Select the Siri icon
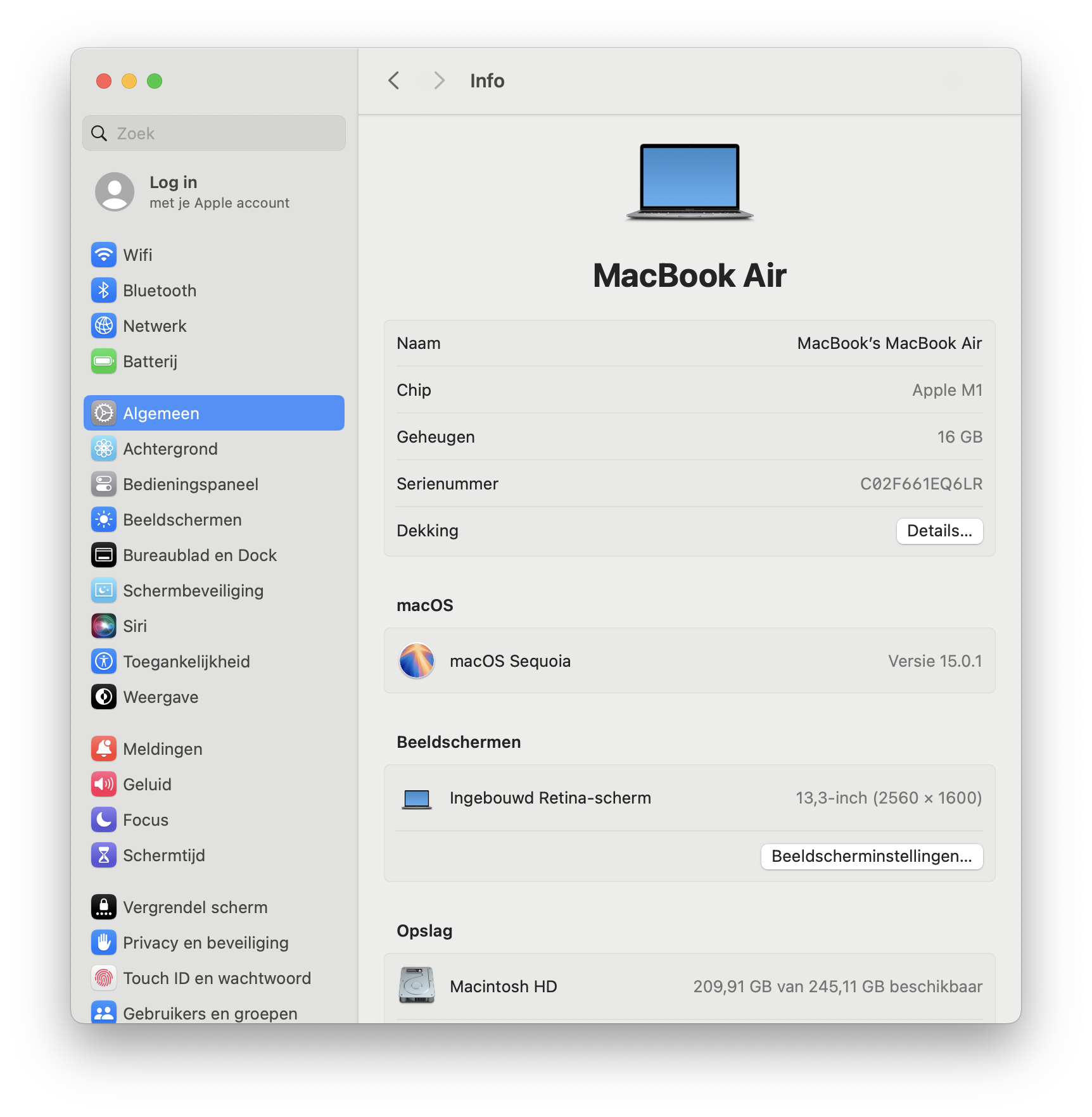This screenshot has height=1117, width=1092. [104, 626]
